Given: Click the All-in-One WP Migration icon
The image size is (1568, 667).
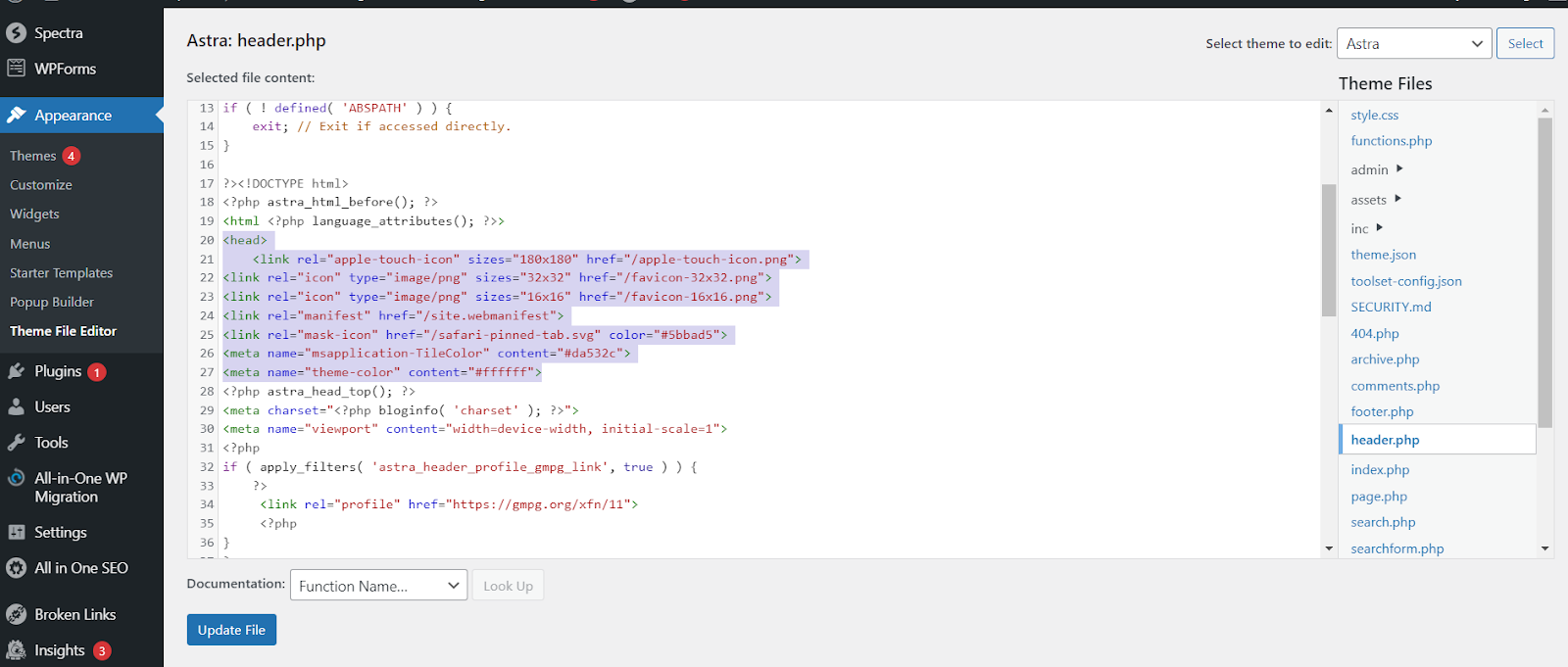Looking at the screenshot, I should click(16, 478).
